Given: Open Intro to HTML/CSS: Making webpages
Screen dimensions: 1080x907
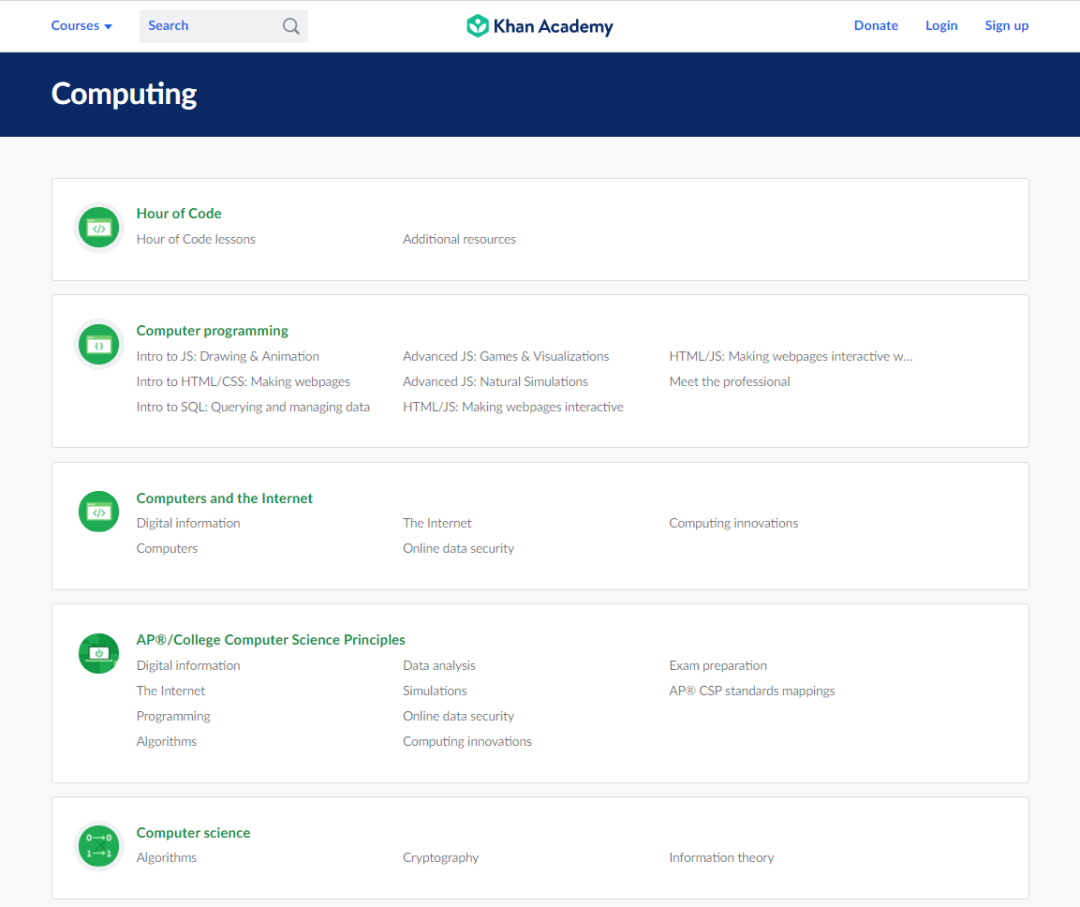Looking at the screenshot, I should tap(243, 382).
